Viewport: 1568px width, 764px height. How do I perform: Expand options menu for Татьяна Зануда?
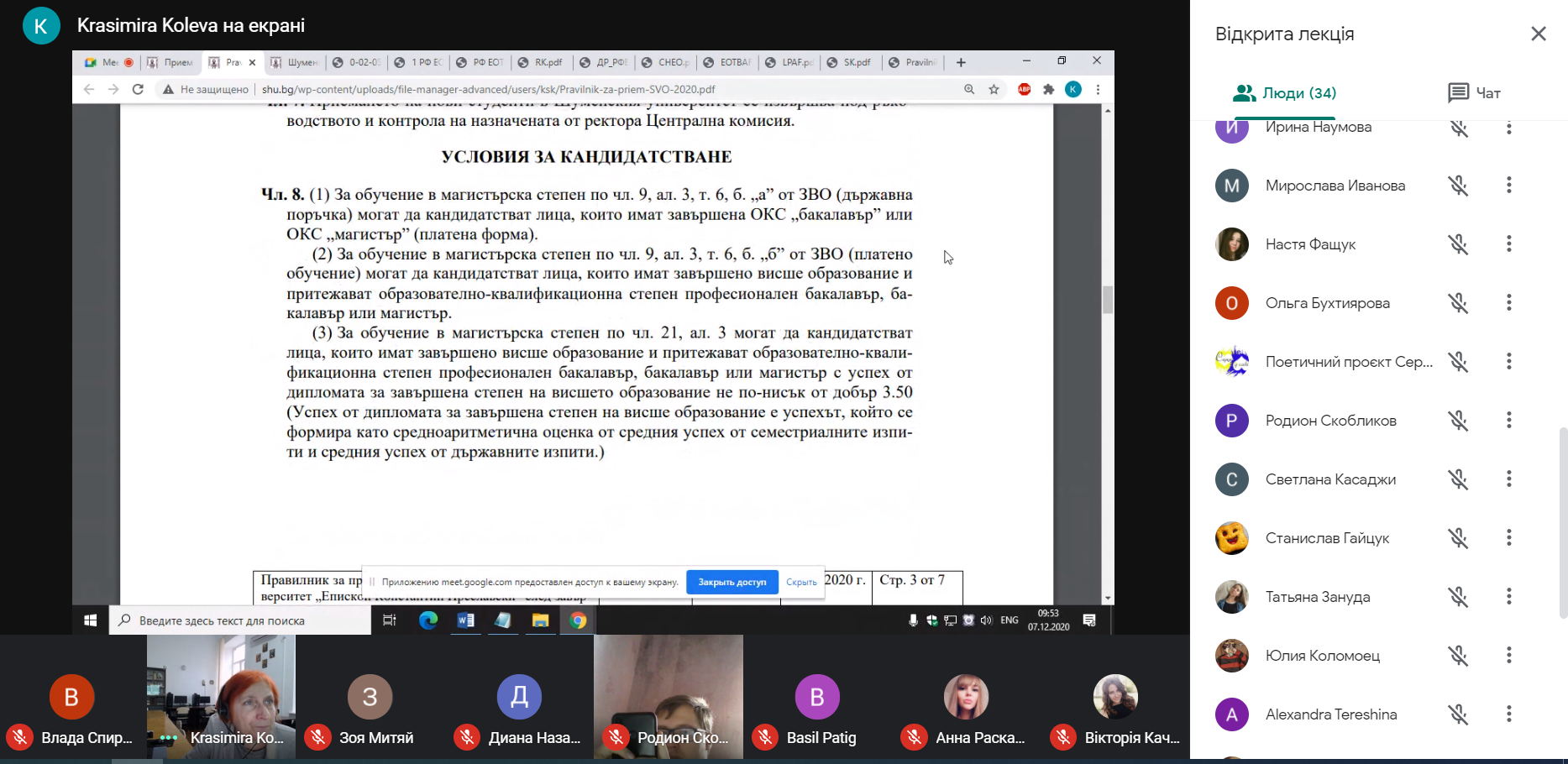[1508, 597]
